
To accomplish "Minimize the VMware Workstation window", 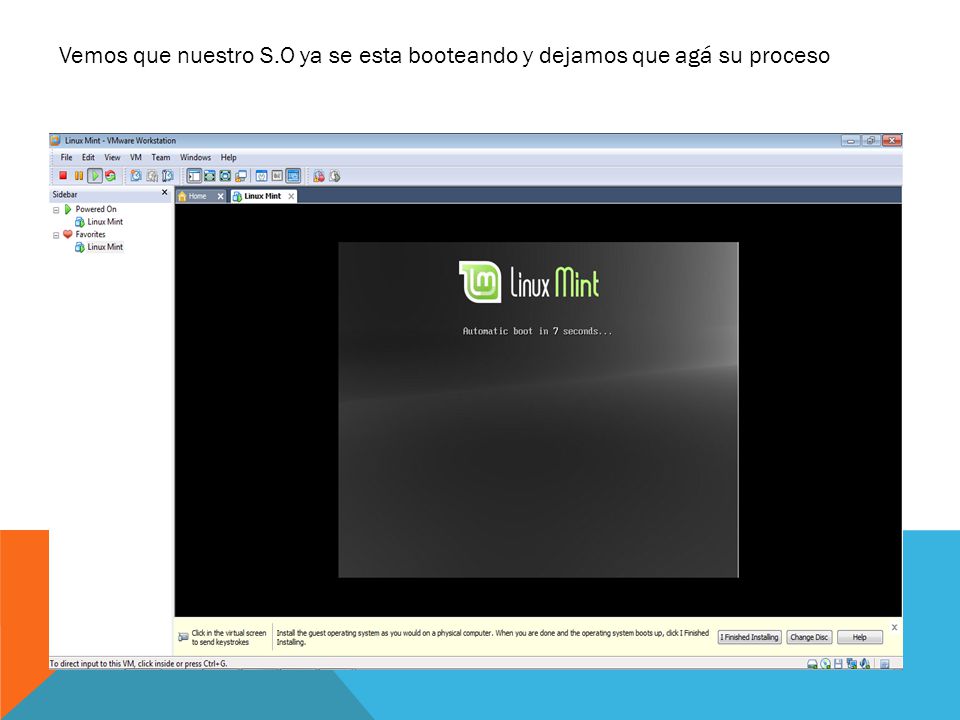I will pyautogui.click(x=850, y=141).
